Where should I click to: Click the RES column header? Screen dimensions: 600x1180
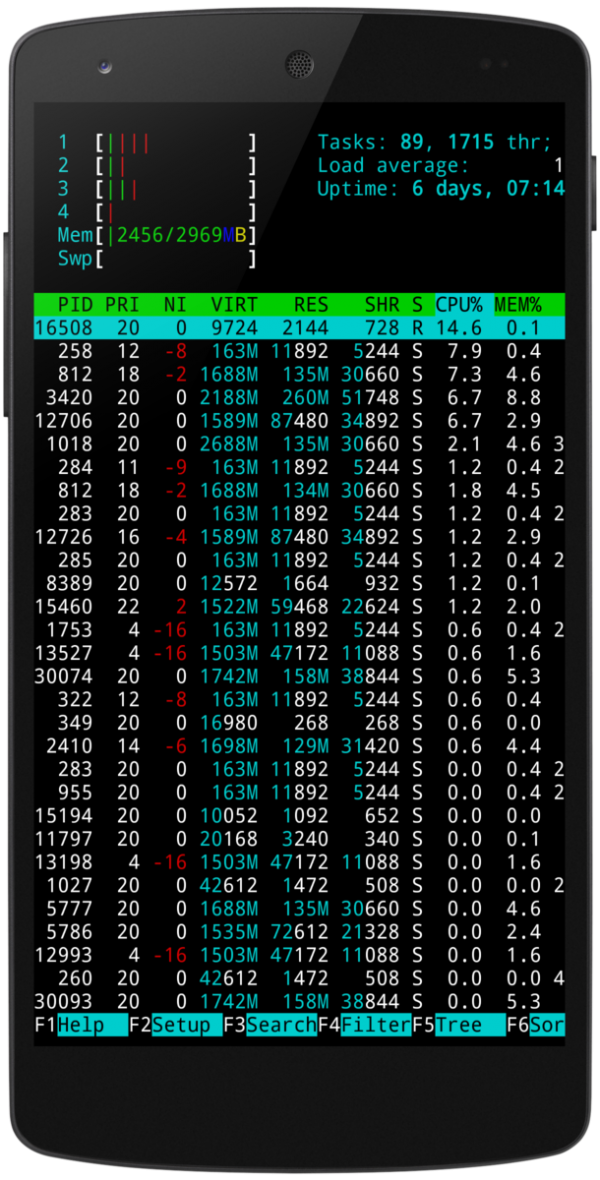311,304
